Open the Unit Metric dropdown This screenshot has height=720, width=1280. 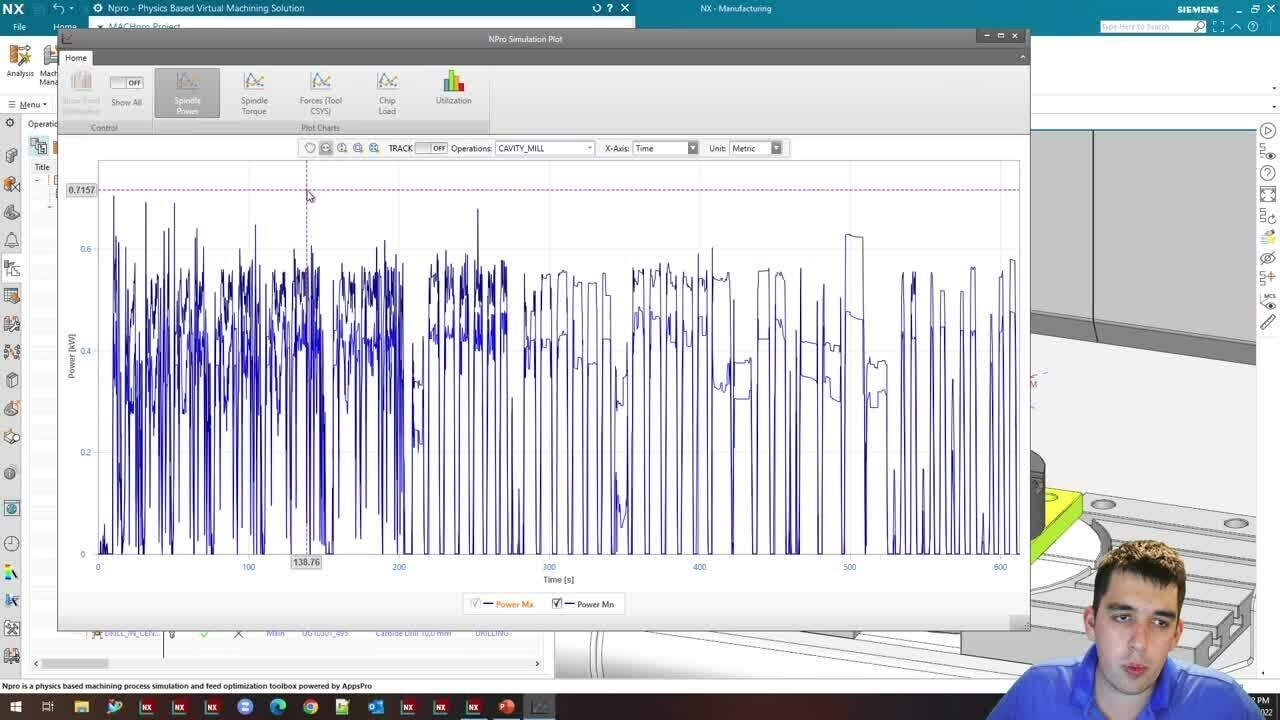point(756,148)
